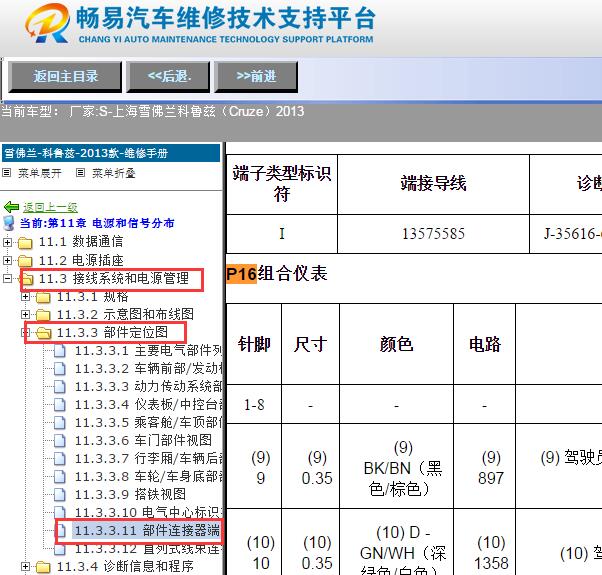Click the 11.3.4 诊断信息和程序 folder icon

pos(43,567)
